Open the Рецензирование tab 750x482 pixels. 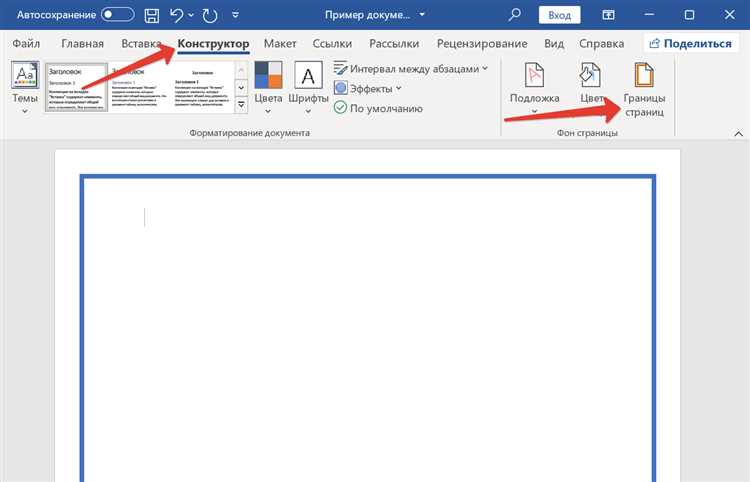(x=482, y=44)
